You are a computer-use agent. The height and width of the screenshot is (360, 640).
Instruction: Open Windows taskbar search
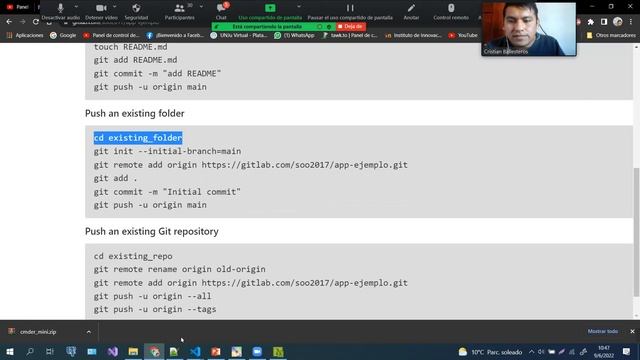click(30, 351)
